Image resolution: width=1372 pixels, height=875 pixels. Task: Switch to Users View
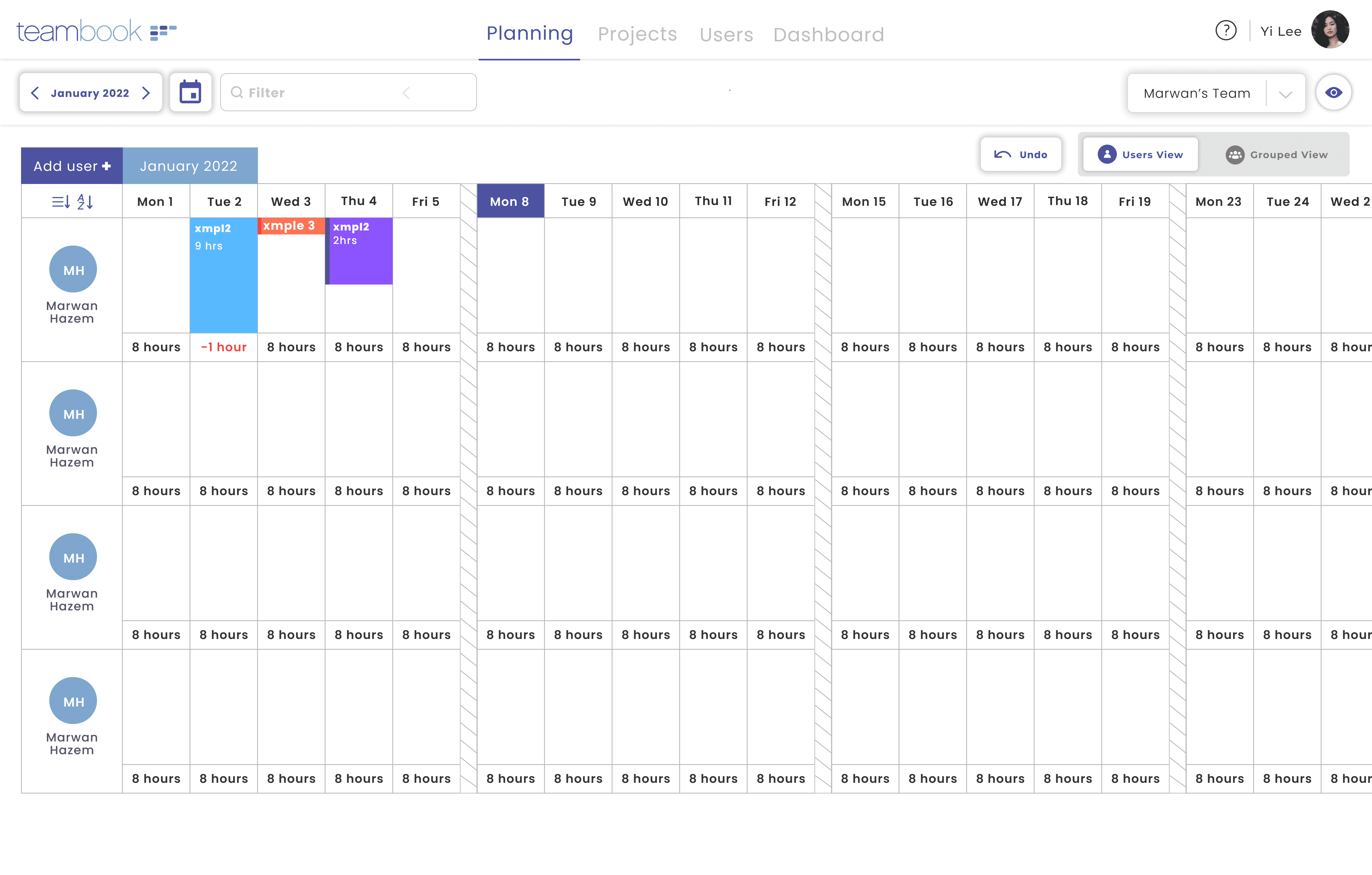click(1141, 154)
